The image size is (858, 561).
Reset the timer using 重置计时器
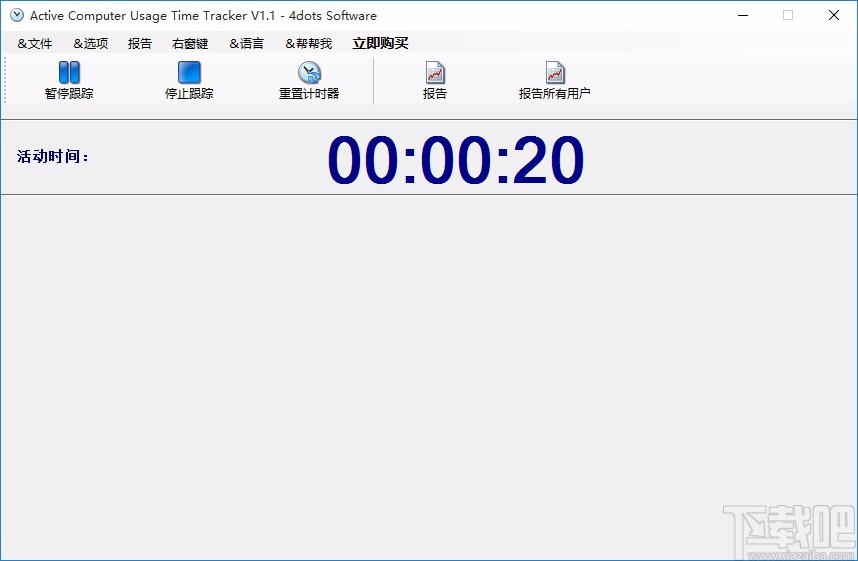(309, 80)
